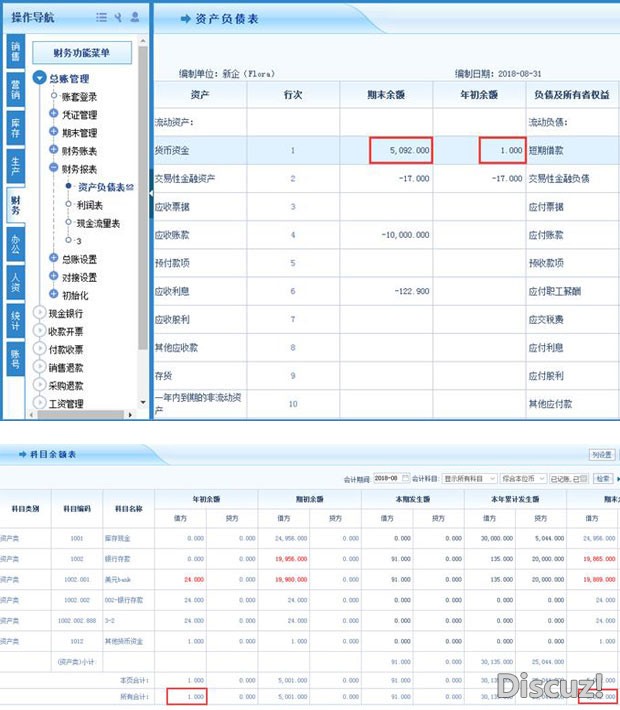Image resolution: width=620 pixels, height=710 pixels.
Task: Switch to the 生产 side tab
Action: coord(15,166)
